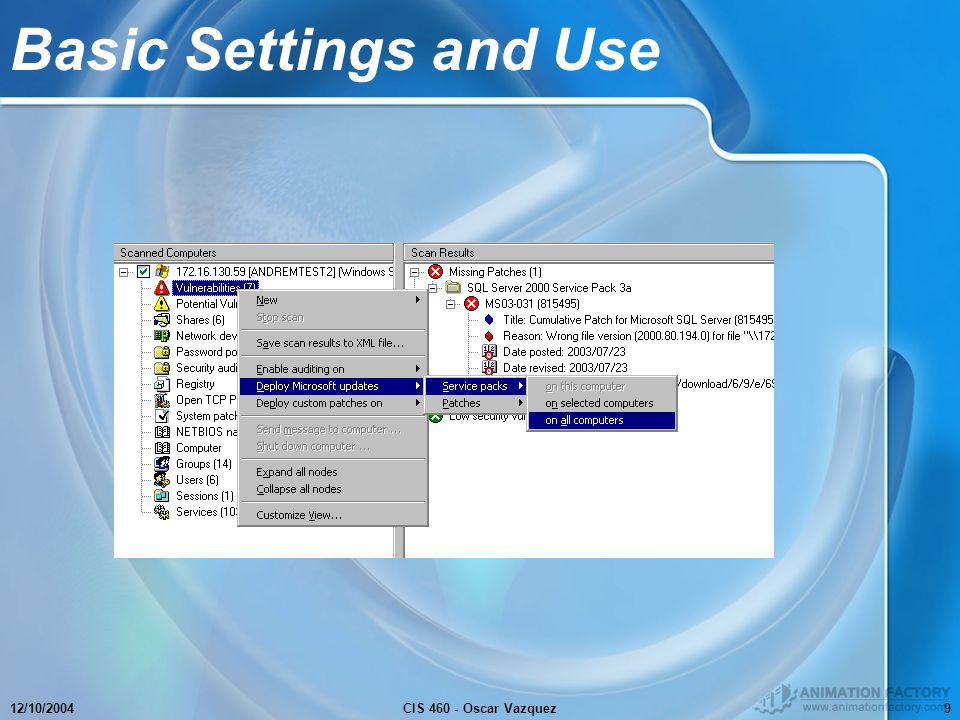
Task: Select Registry tree item
Action: [x=195, y=384]
